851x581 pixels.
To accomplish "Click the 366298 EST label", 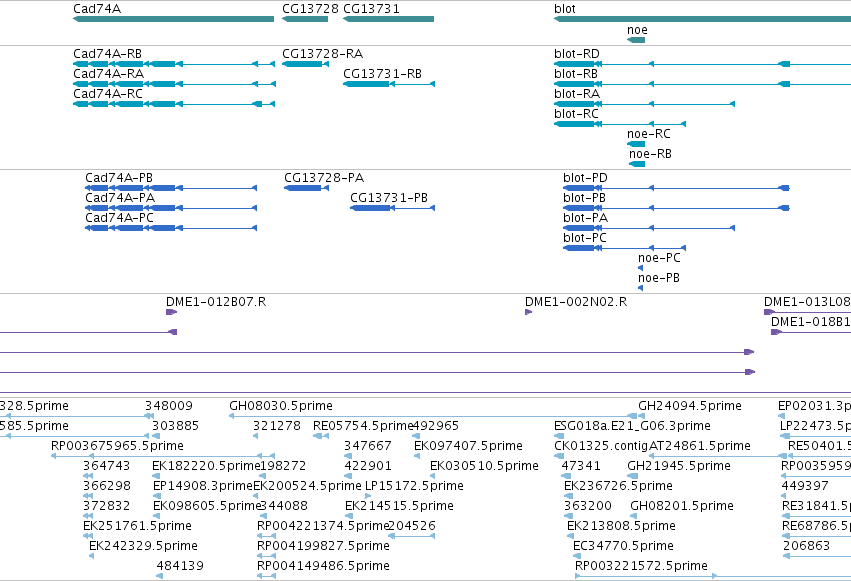I will point(106,486).
